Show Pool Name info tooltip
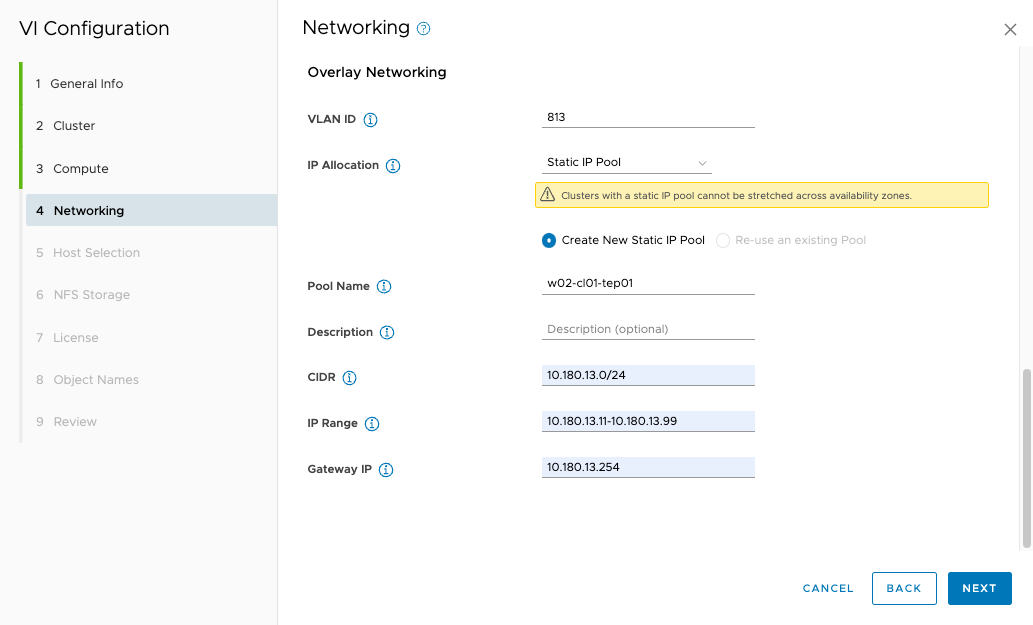 (383, 286)
